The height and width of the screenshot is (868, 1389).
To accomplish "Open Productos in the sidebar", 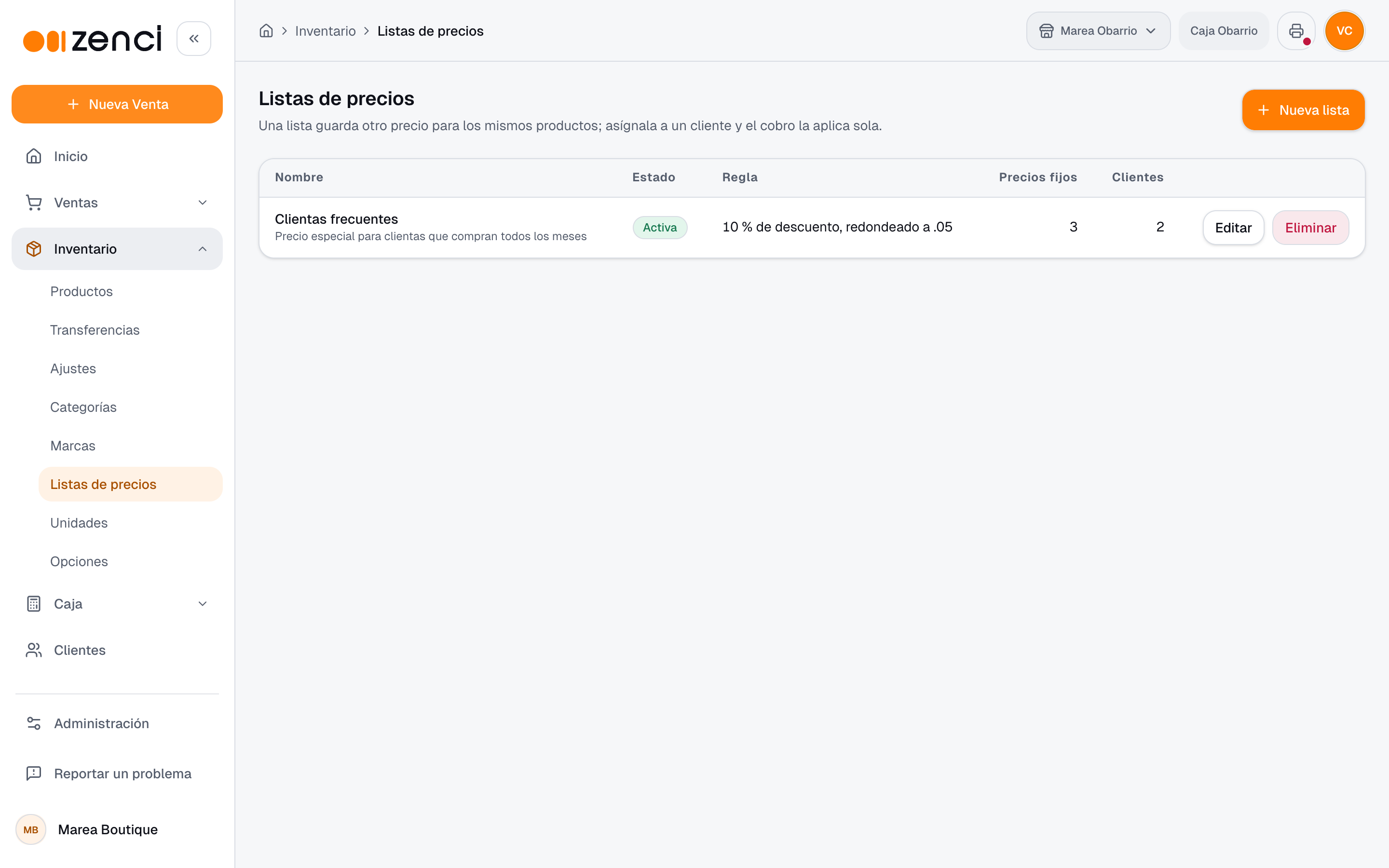I will click(130, 292).
